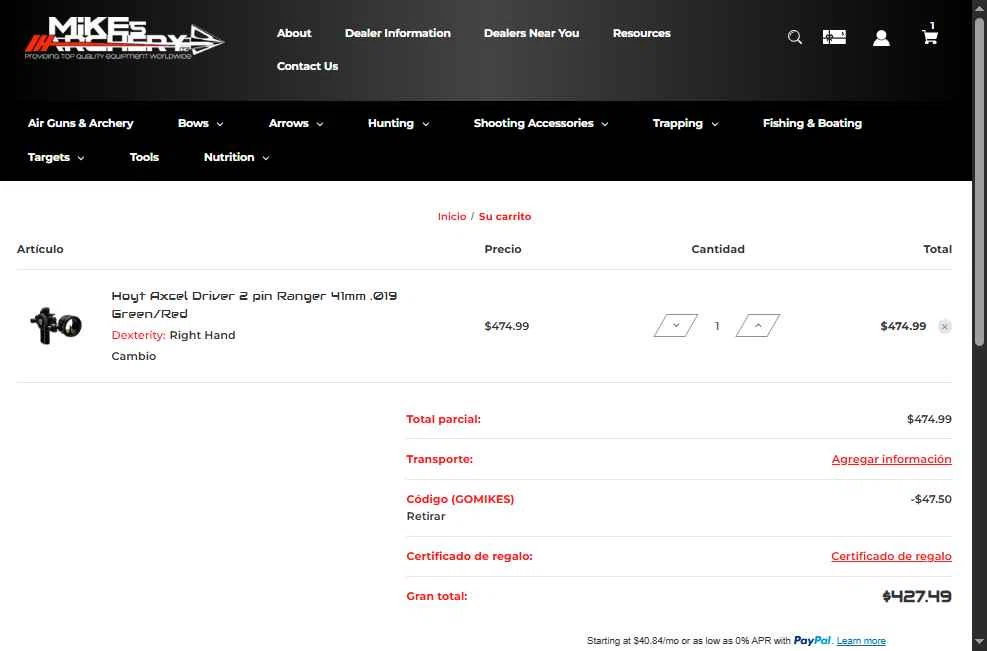Click Cambio to change item options
This screenshot has width=987, height=651.
click(133, 356)
